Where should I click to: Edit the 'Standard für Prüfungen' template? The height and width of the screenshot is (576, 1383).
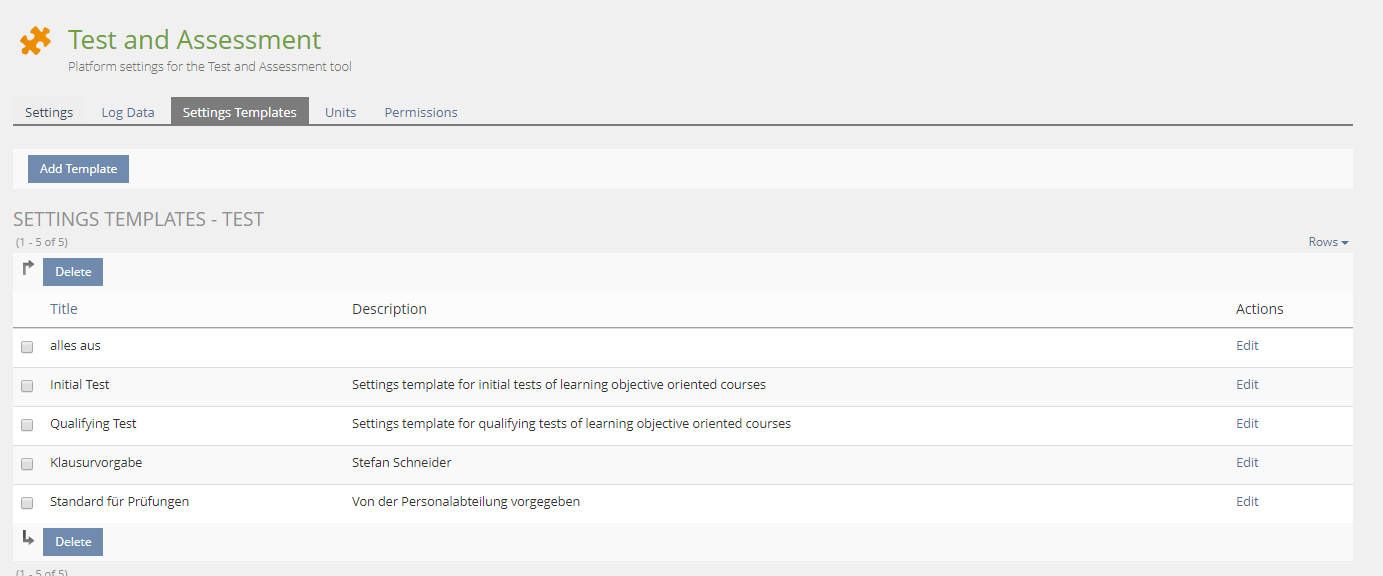click(1247, 502)
